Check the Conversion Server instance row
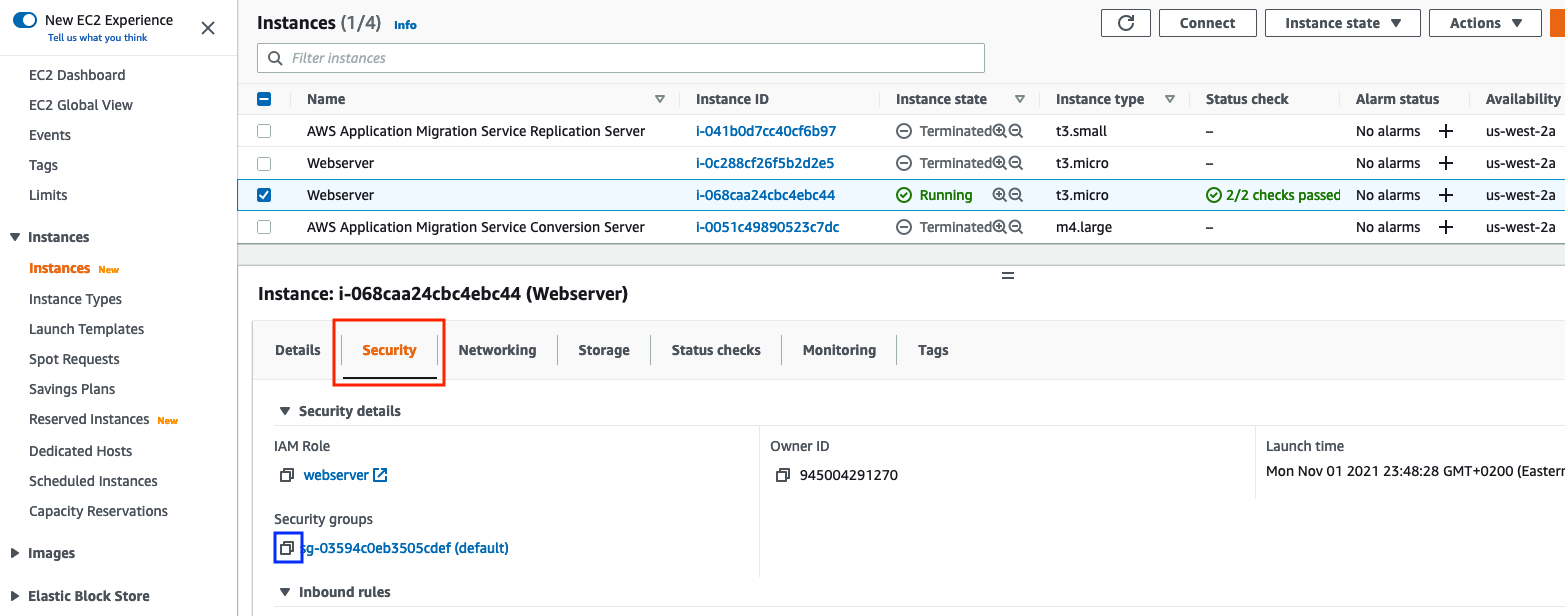 [x=264, y=227]
